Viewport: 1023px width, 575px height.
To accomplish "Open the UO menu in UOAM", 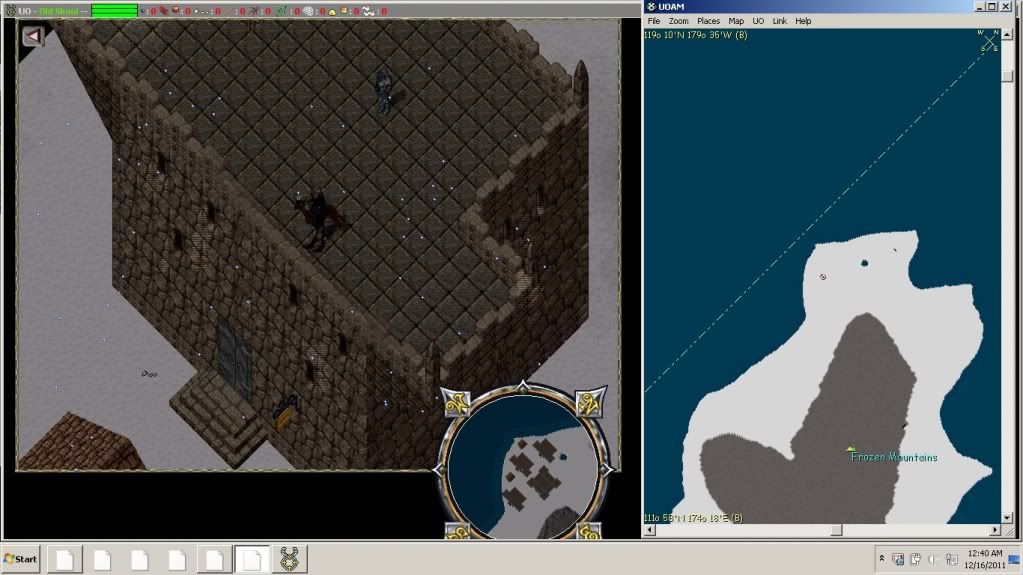I will click(x=758, y=21).
